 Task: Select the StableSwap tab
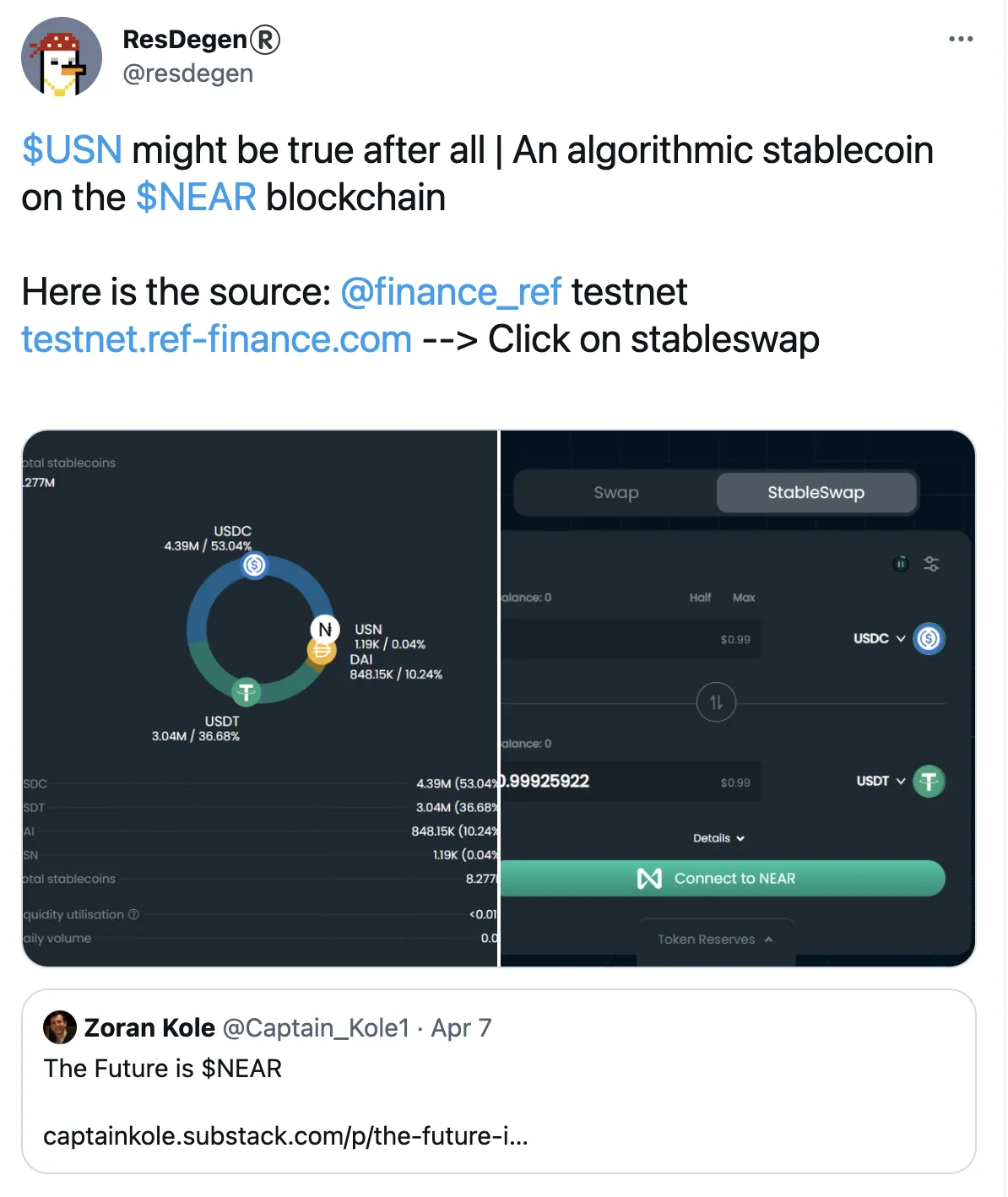(816, 492)
